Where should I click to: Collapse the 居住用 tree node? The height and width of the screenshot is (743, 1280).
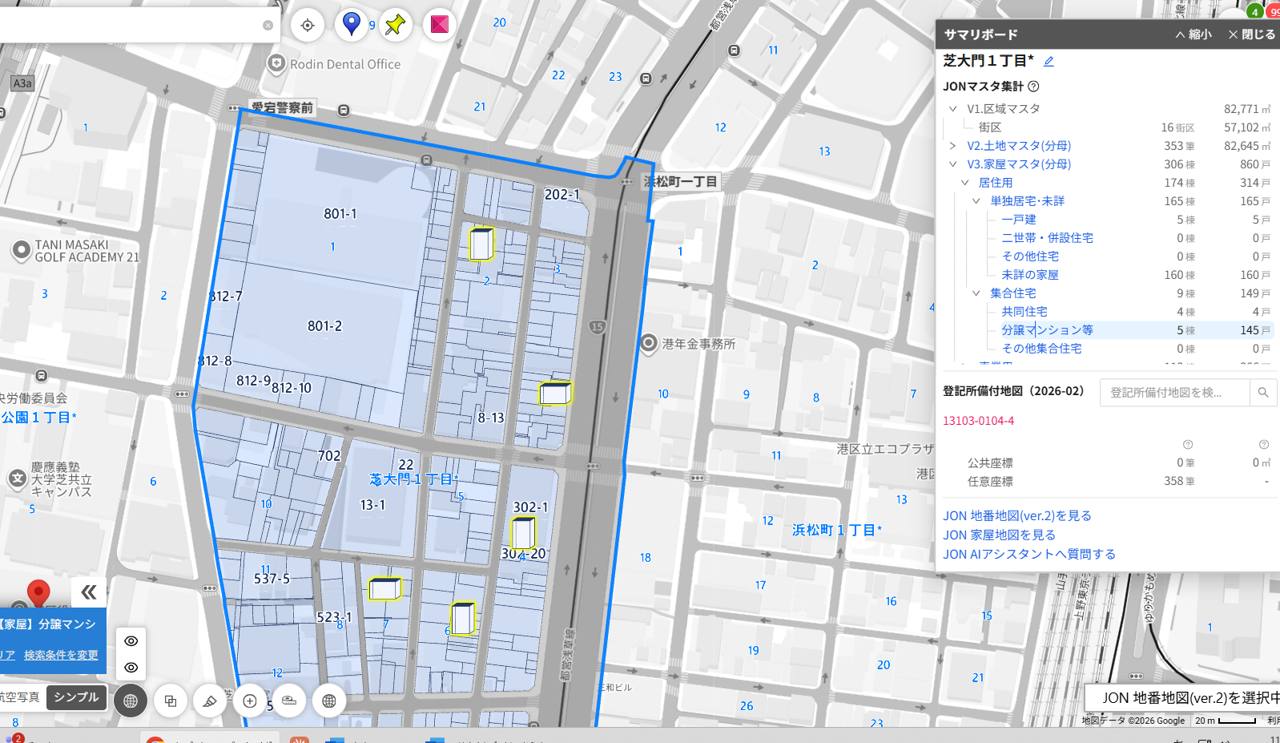tap(965, 183)
